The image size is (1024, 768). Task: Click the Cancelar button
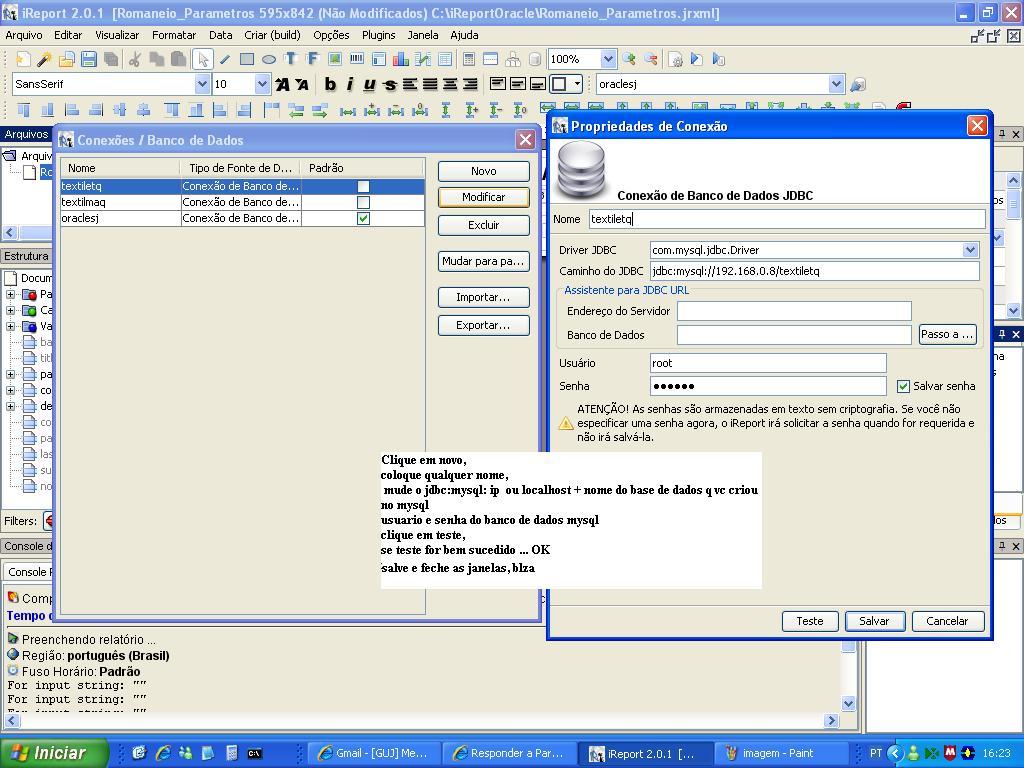pyautogui.click(x=948, y=621)
